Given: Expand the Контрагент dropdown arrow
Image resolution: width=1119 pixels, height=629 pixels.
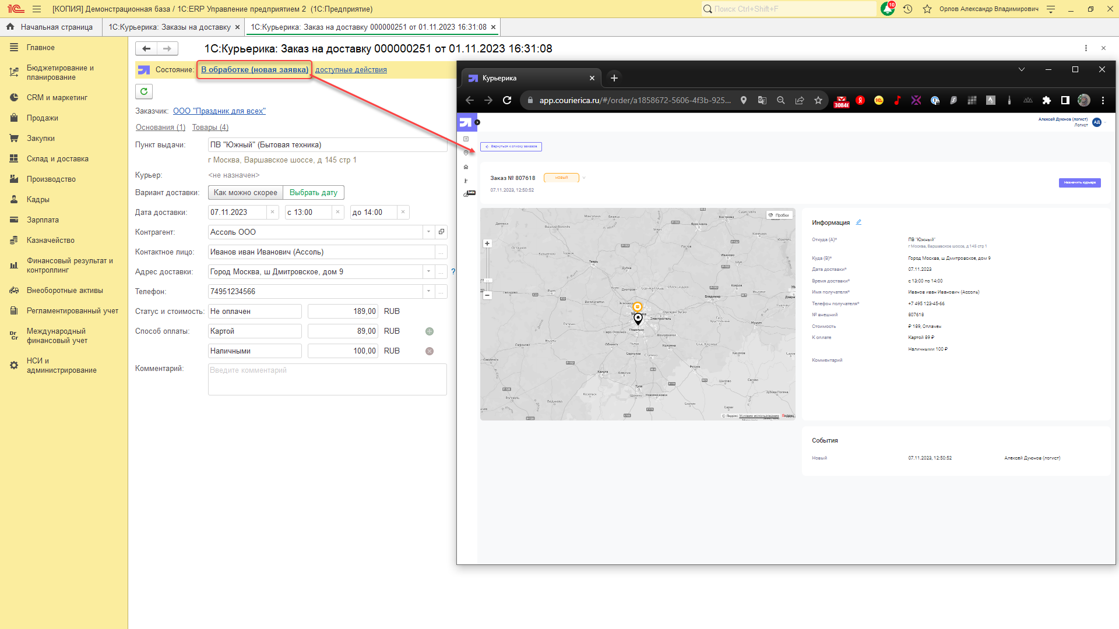Looking at the screenshot, I should tap(429, 232).
